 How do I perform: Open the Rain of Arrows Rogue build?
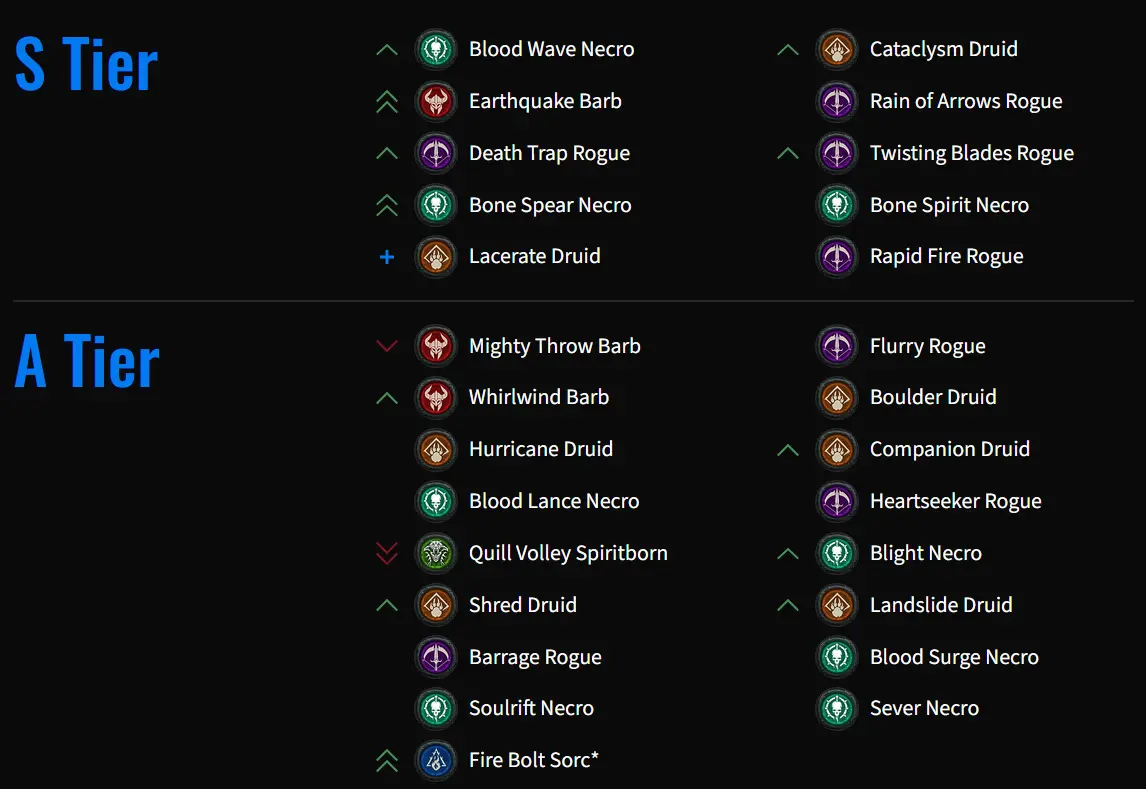pos(965,101)
